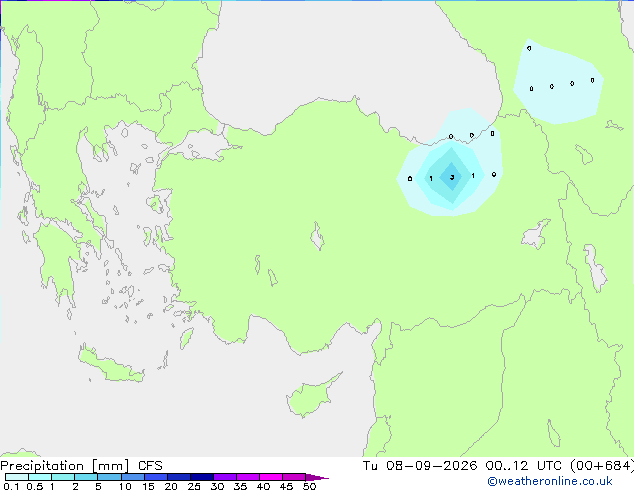Click the island of Crete on the map
The width and height of the screenshot is (634, 490).
pos(111,365)
